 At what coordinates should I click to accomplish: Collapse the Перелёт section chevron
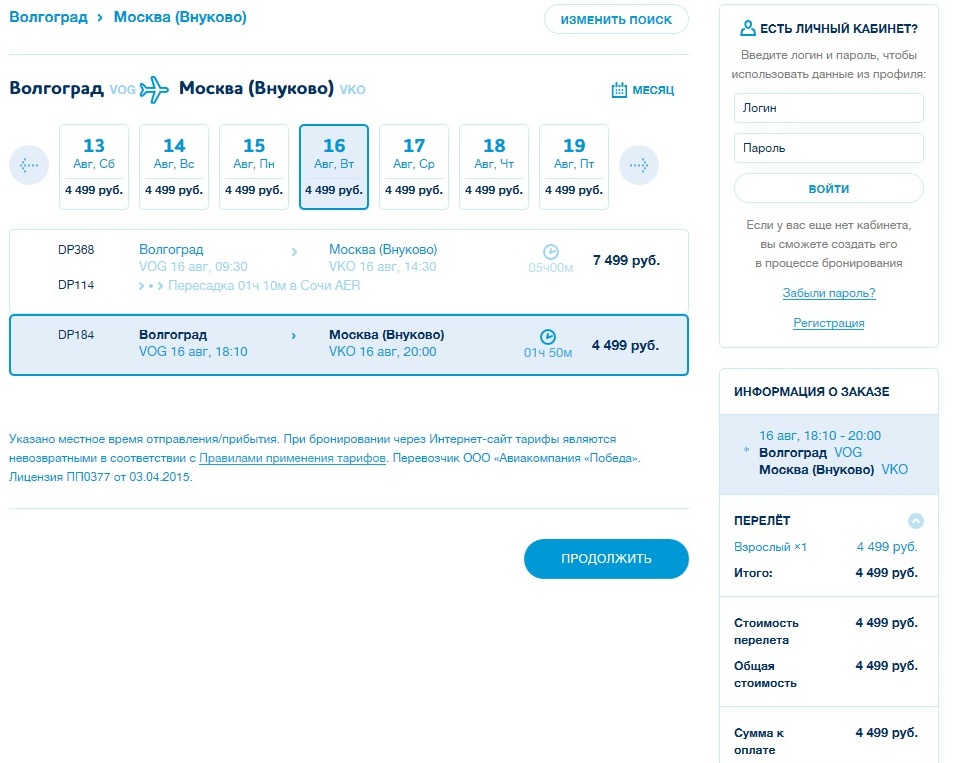pos(915,521)
